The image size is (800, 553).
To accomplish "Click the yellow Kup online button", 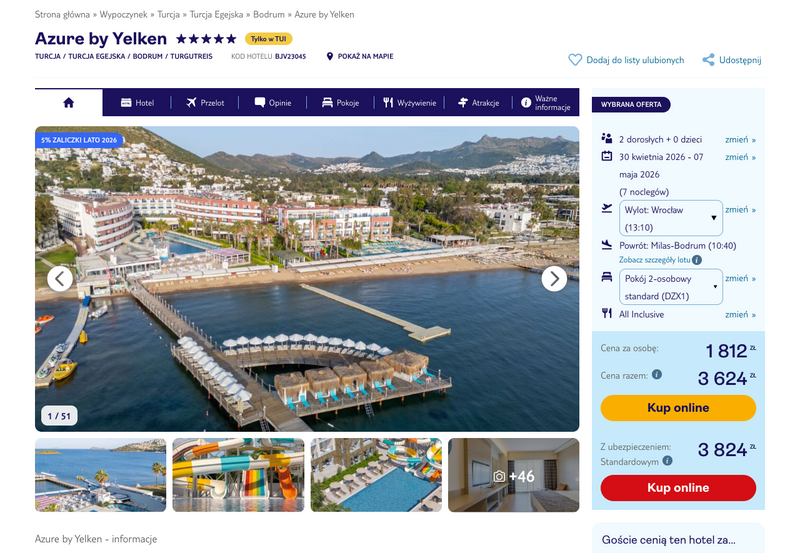I will point(678,408).
